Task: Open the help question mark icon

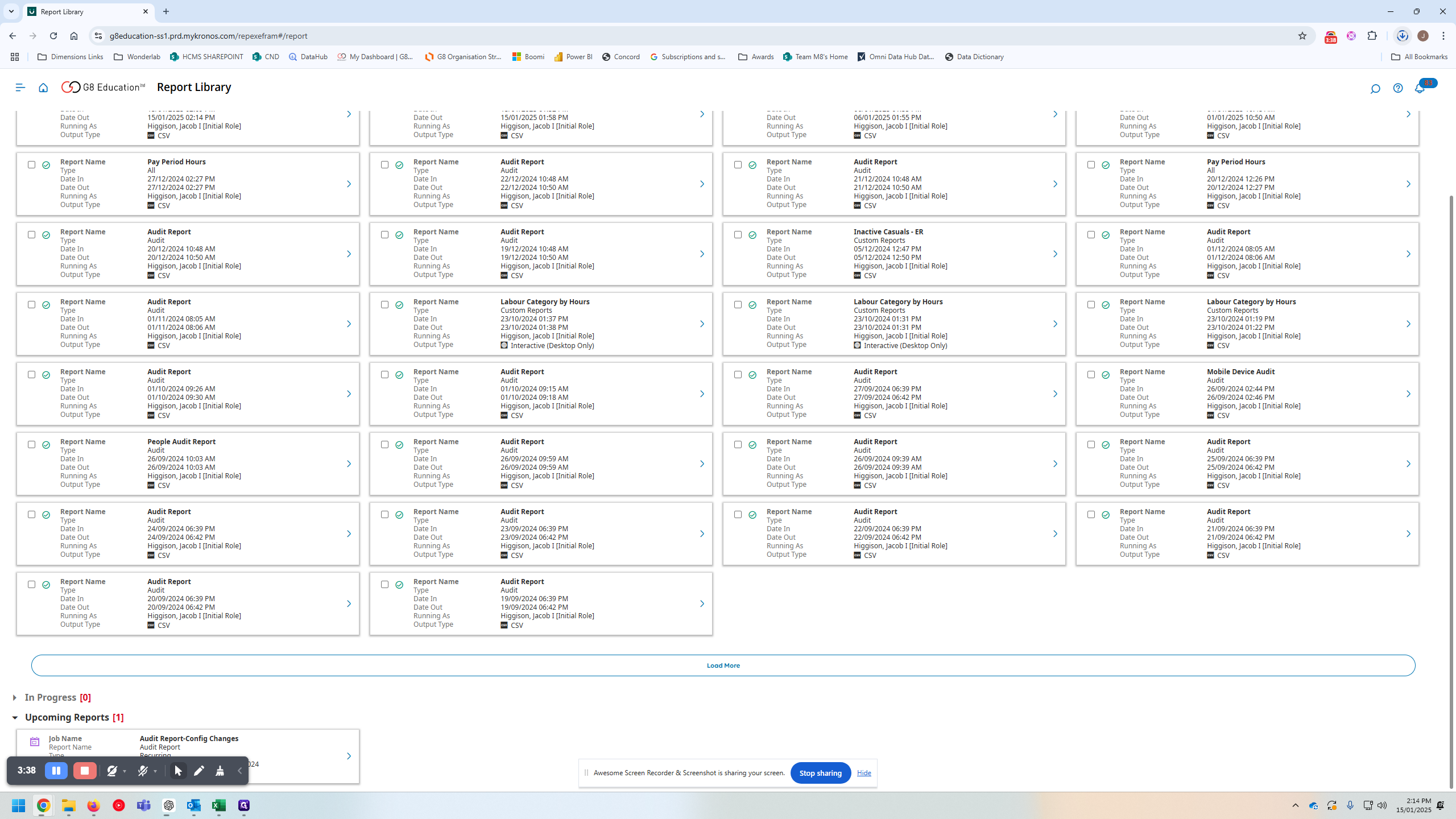Action: [1398, 88]
